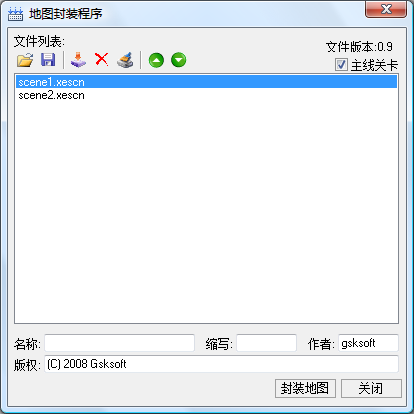Click the 版权 copyright text field
The height and width of the screenshot is (414, 414).
(221, 364)
